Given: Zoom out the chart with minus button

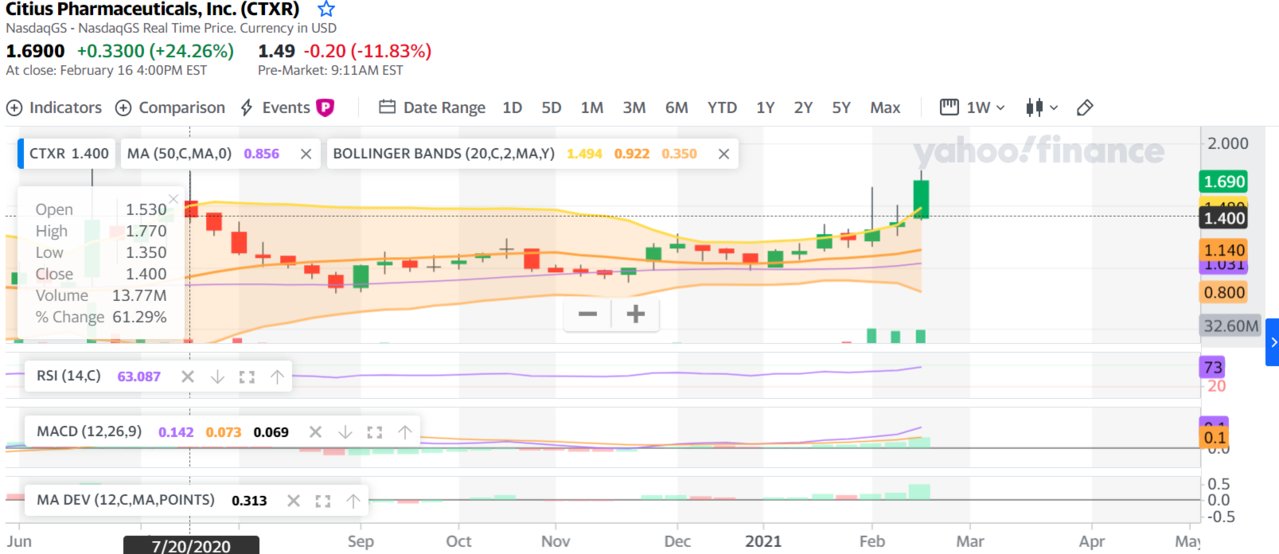Looking at the screenshot, I should (588, 315).
